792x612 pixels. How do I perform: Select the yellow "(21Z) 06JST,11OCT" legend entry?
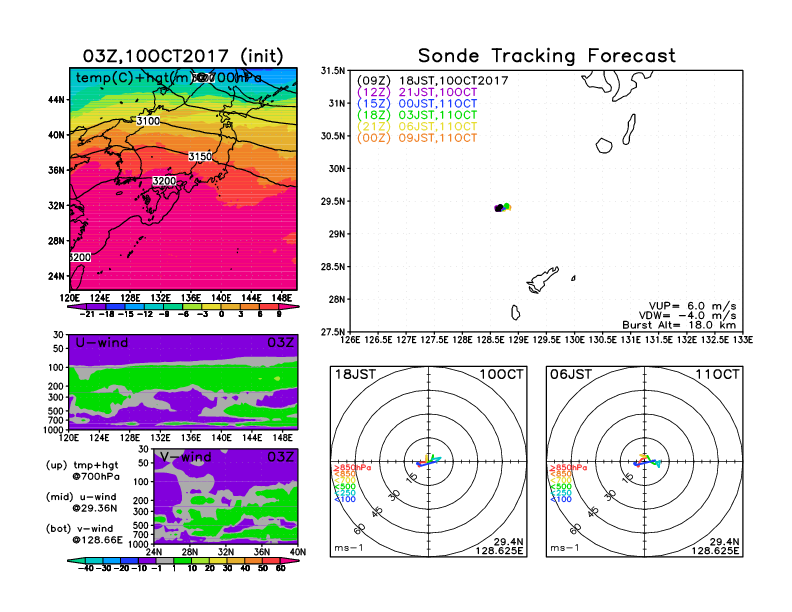click(x=417, y=127)
